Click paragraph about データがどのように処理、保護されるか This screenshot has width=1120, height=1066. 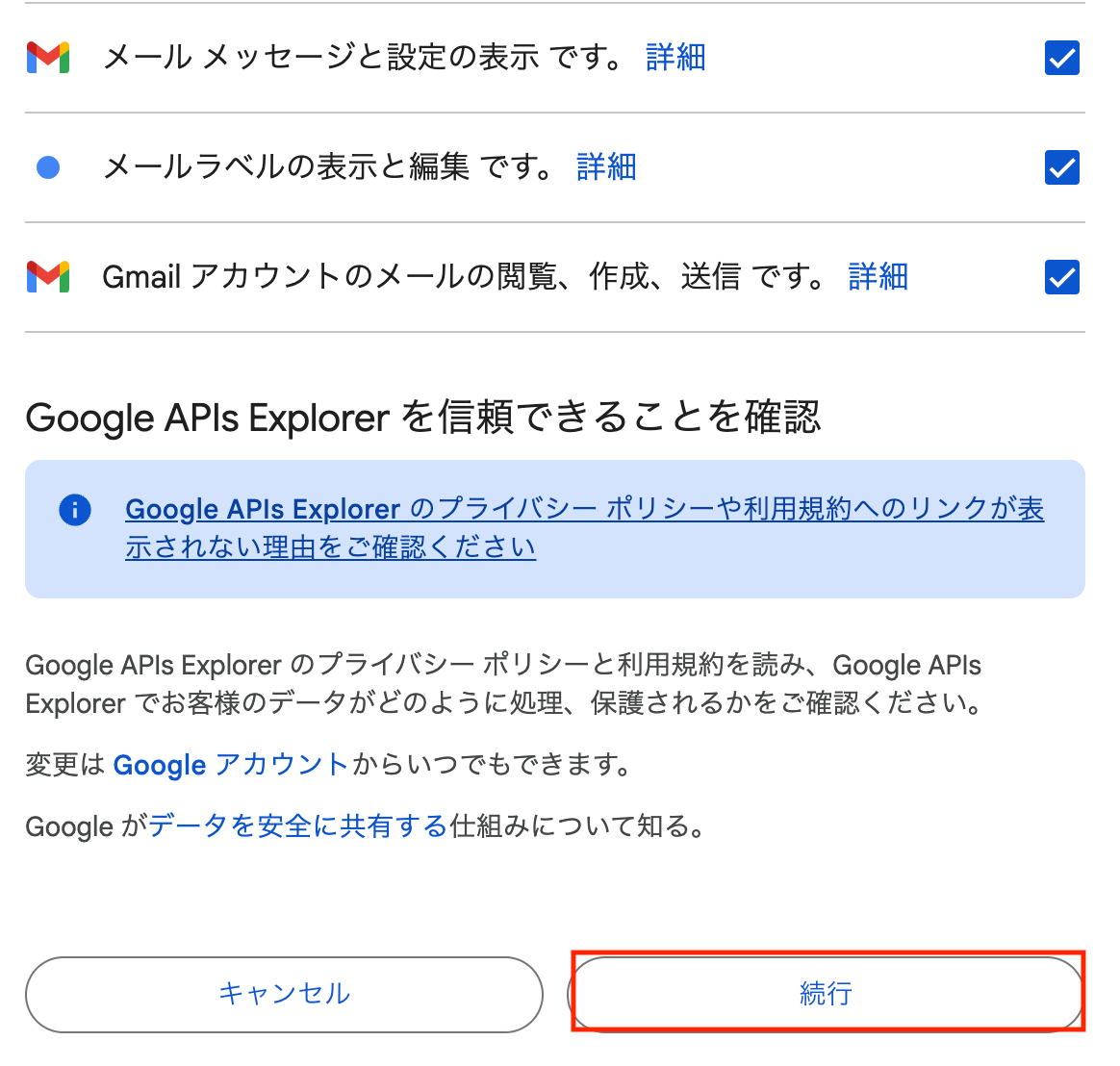(503, 684)
